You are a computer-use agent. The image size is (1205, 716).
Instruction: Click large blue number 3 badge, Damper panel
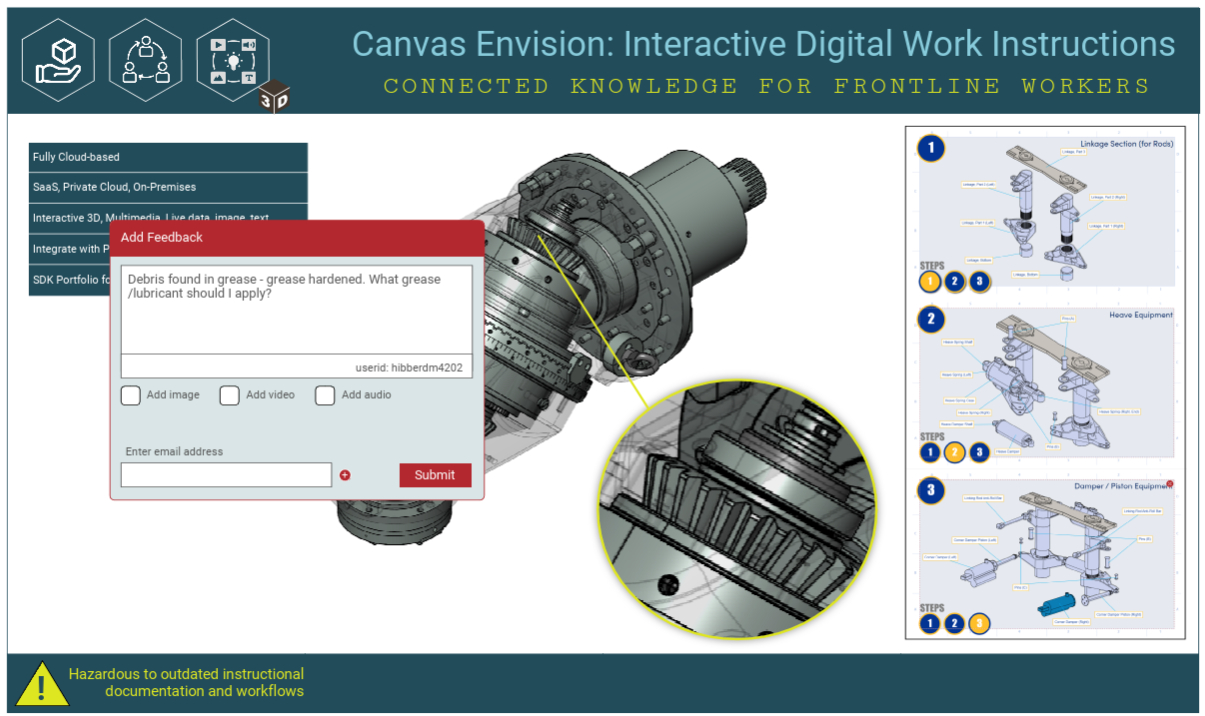coord(931,491)
